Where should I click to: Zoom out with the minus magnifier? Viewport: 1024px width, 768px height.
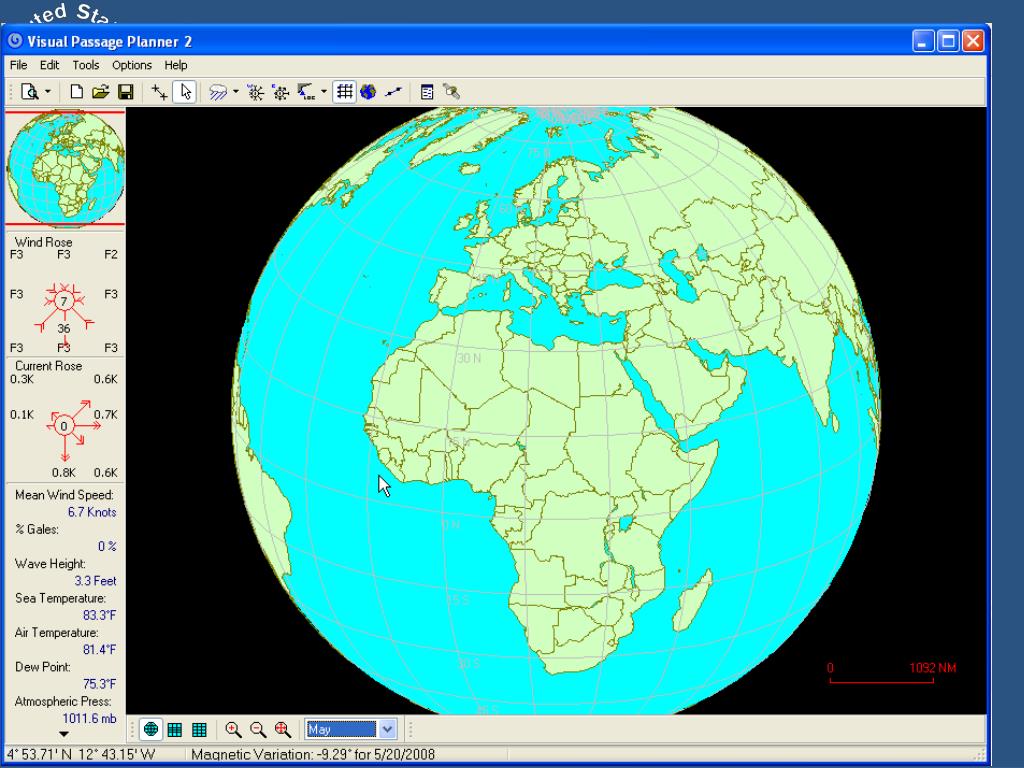coord(258,729)
